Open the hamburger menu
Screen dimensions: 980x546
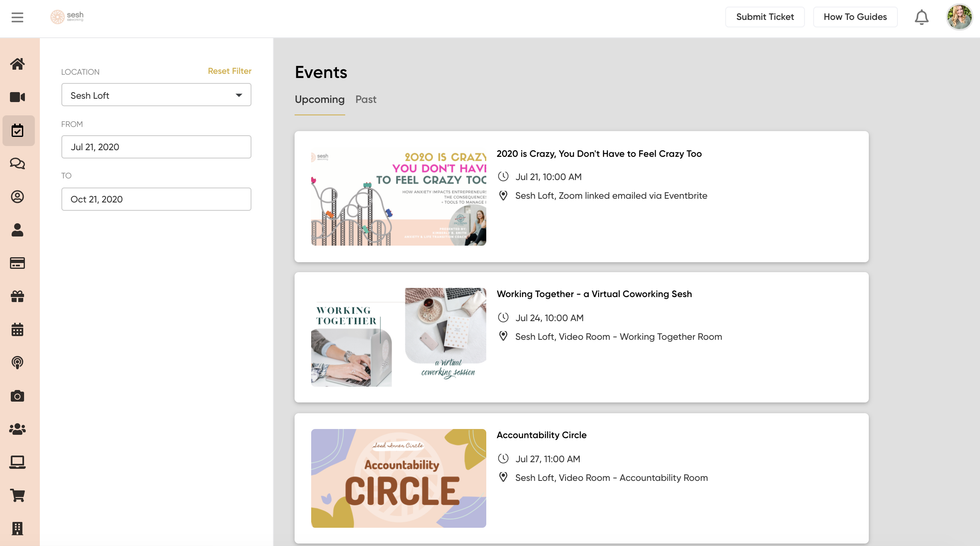(17, 17)
